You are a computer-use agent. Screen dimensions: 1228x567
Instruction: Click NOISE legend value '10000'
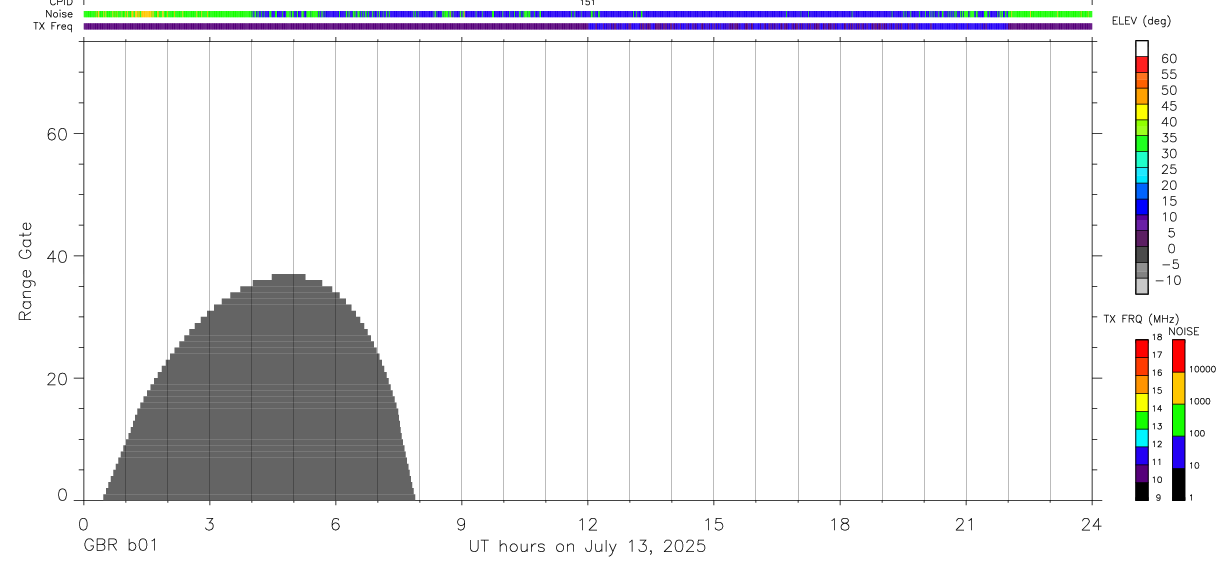coord(1202,369)
